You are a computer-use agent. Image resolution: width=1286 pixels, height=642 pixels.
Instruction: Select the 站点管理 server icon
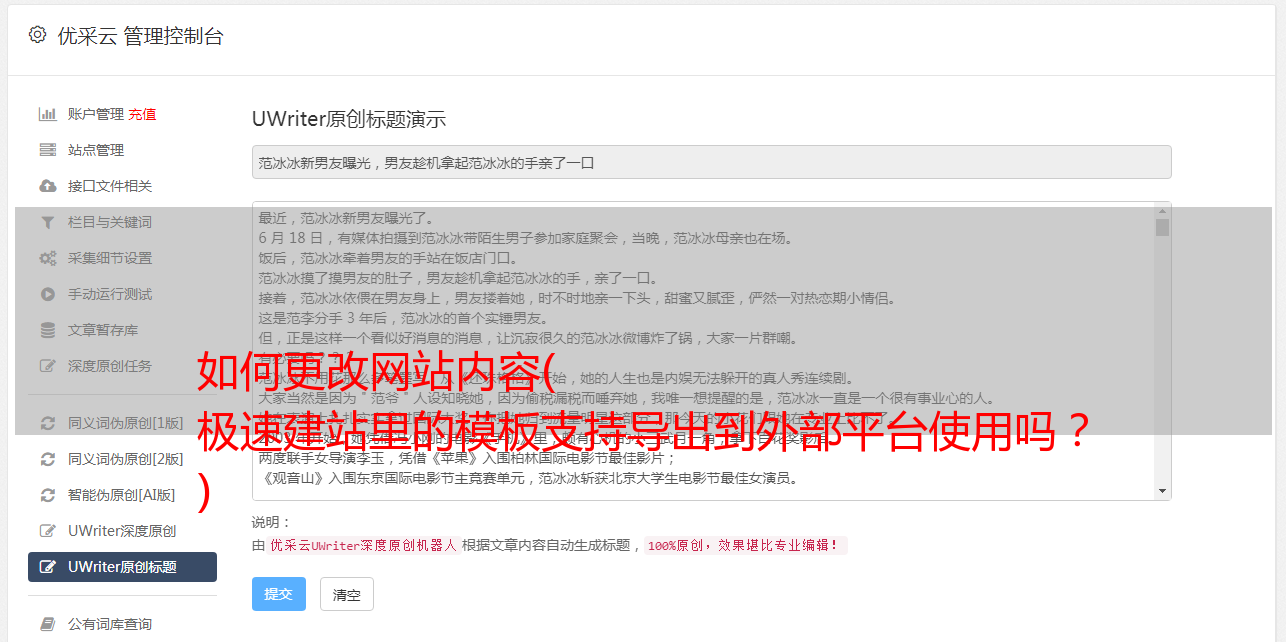point(47,150)
